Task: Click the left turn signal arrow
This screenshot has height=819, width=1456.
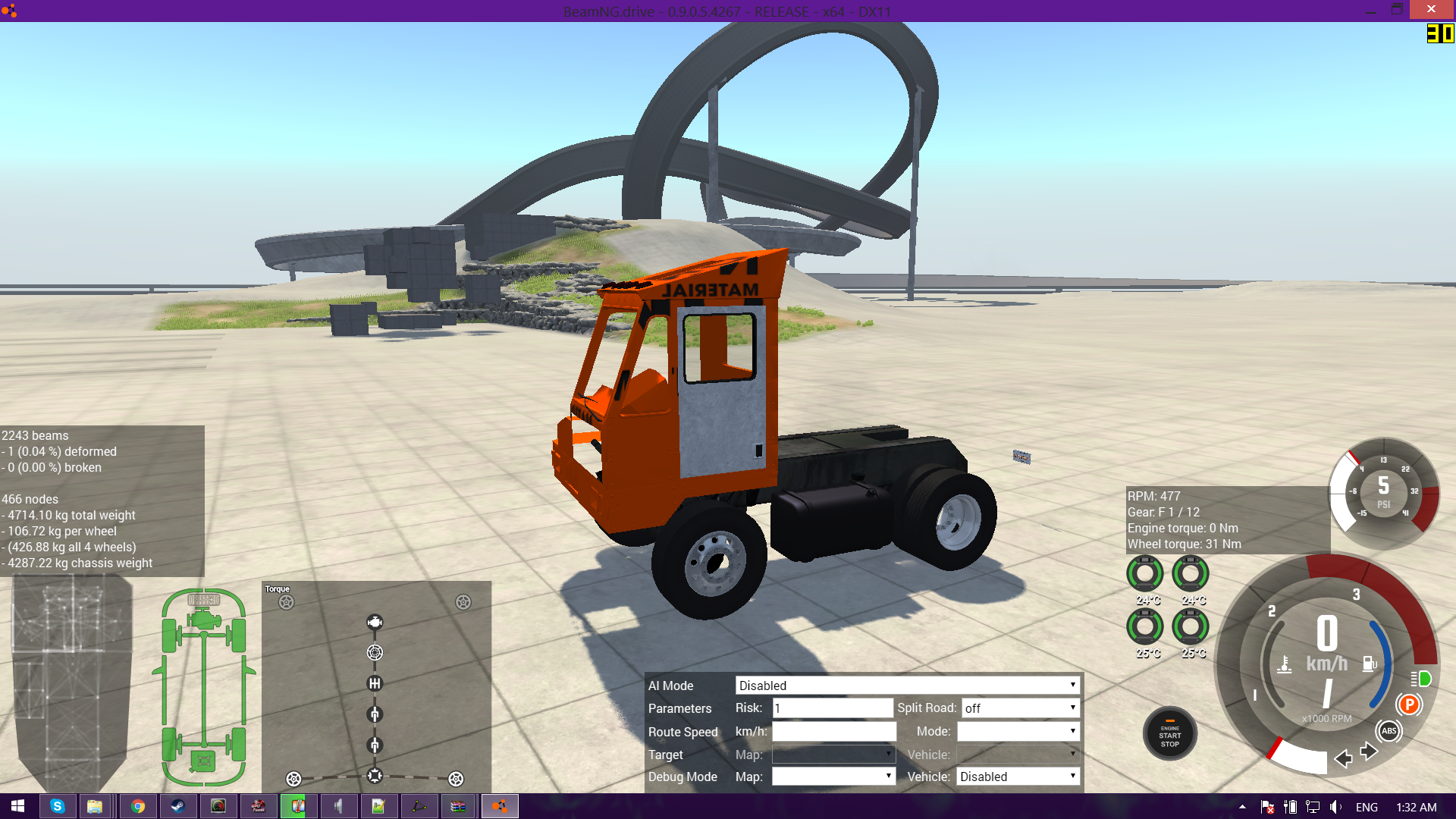Action: [1343, 758]
